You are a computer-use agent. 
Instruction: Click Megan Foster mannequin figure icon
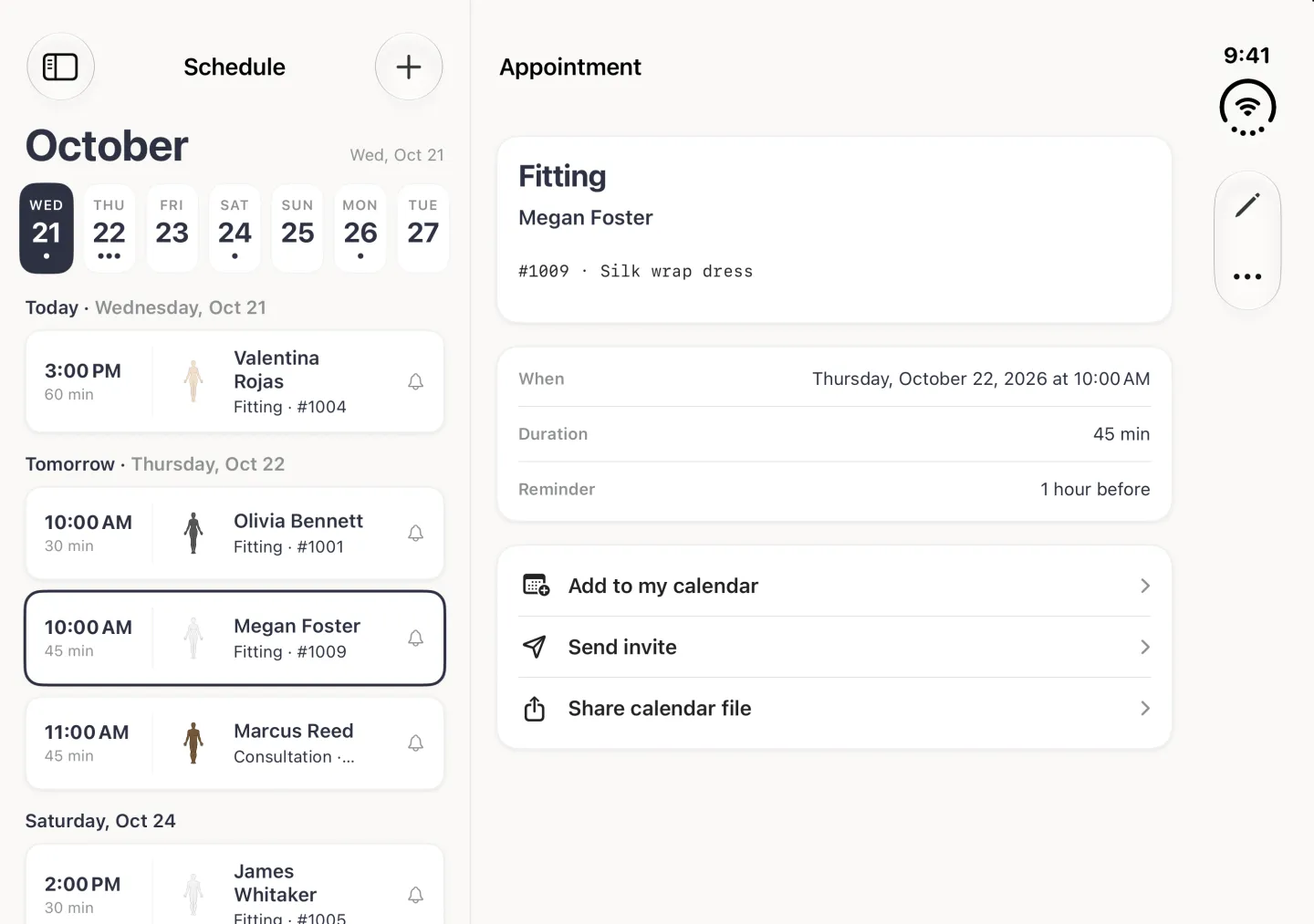[x=193, y=638]
